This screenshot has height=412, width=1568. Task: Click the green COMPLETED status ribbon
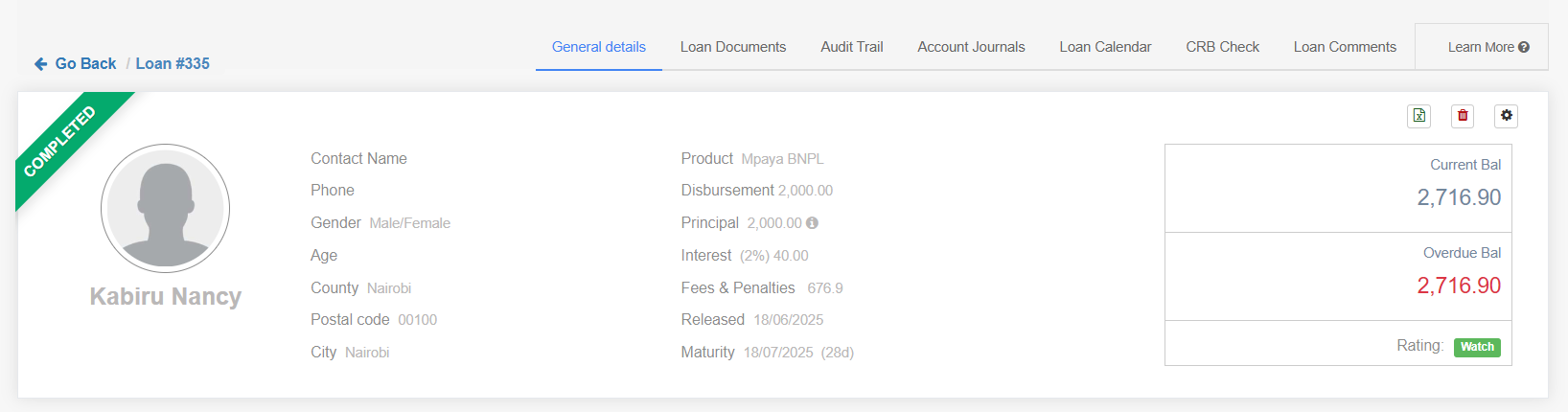click(61, 140)
